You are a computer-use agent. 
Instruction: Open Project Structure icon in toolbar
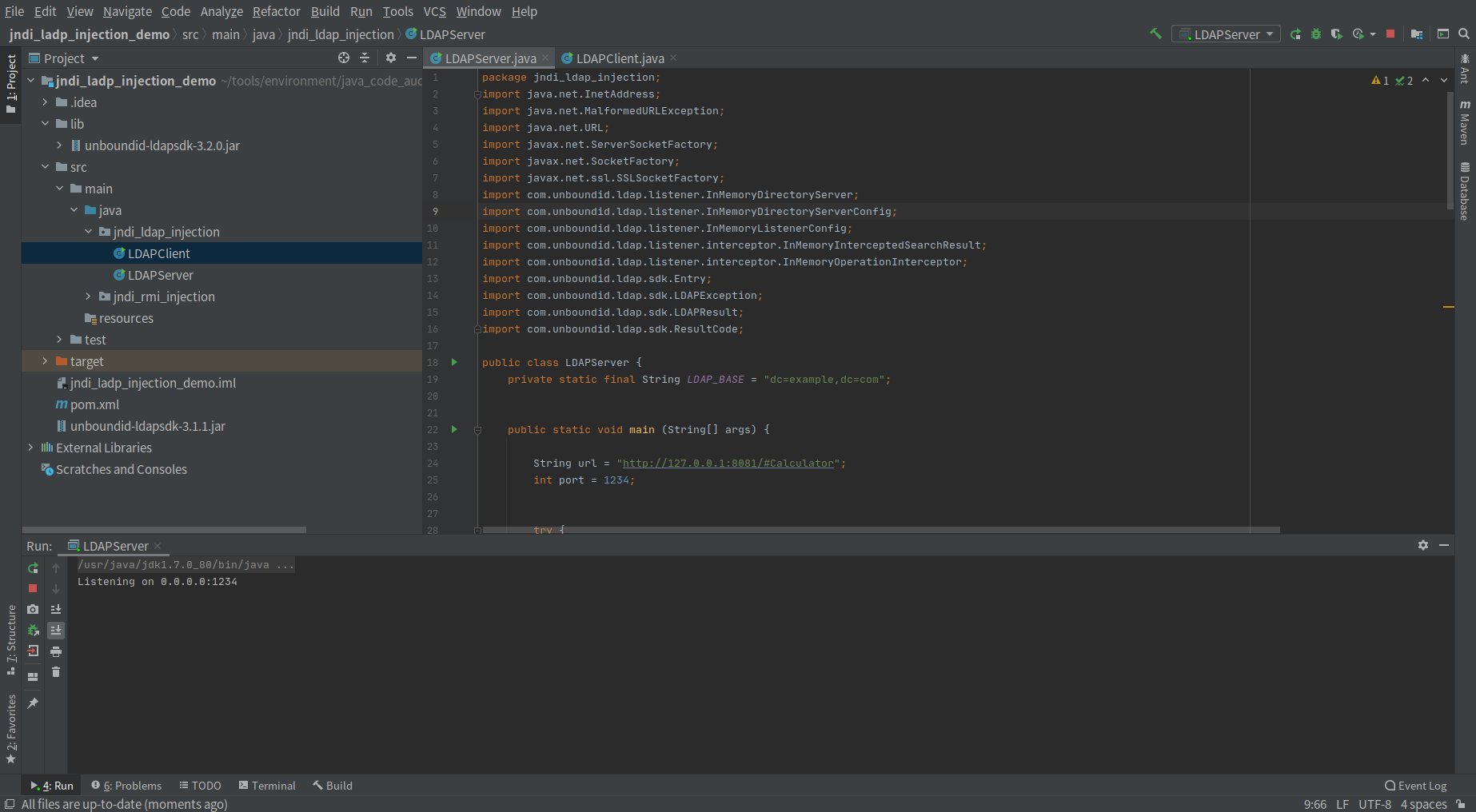click(x=1417, y=34)
